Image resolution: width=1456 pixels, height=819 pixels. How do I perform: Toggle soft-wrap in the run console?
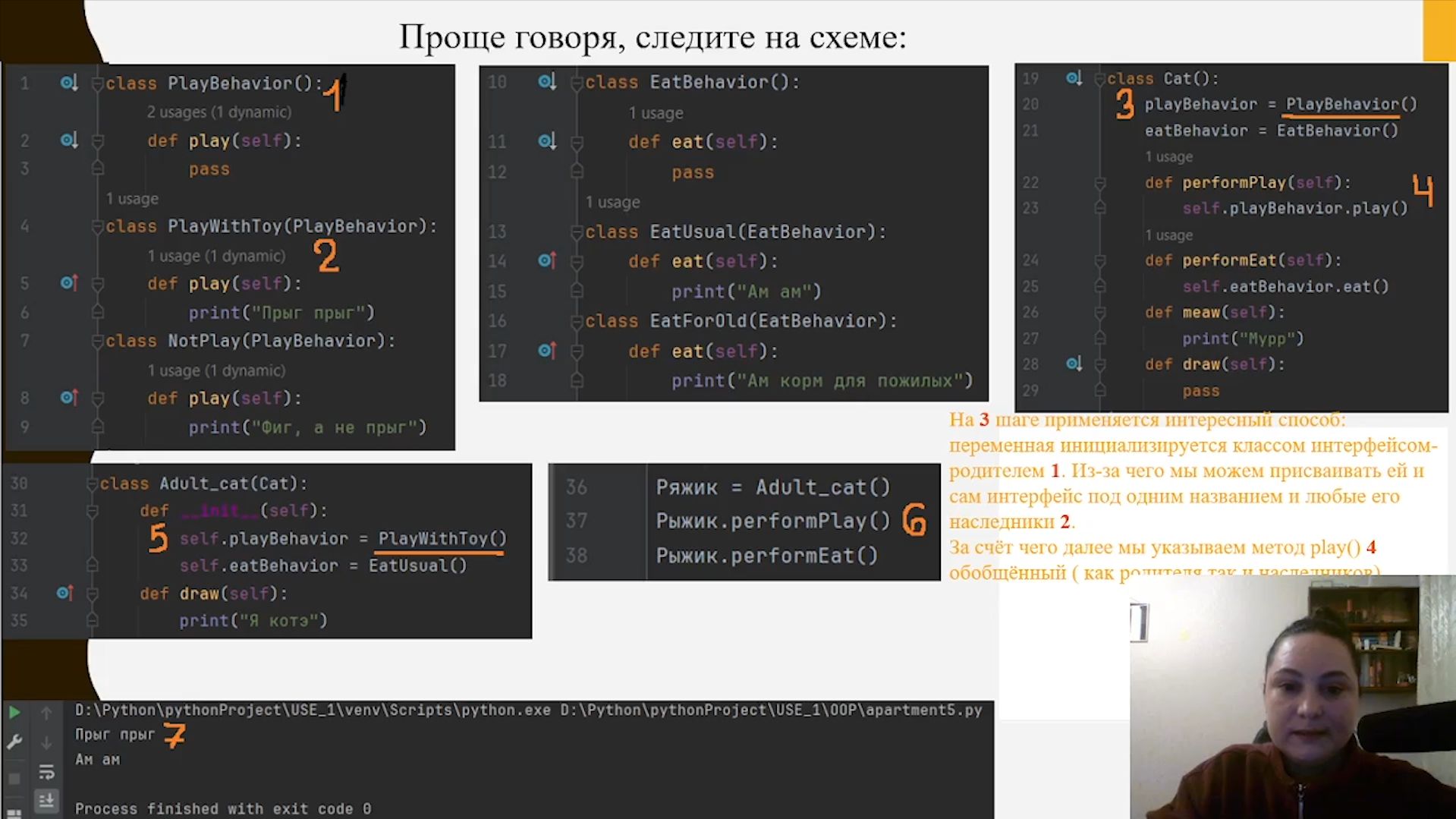click(46, 773)
